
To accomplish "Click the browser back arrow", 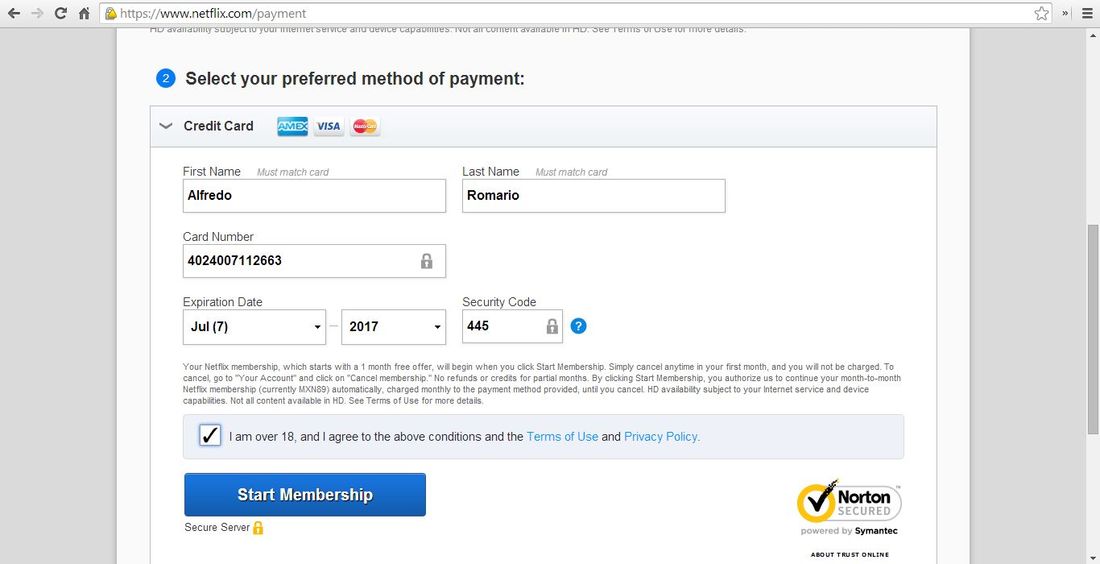I will coord(14,13).
